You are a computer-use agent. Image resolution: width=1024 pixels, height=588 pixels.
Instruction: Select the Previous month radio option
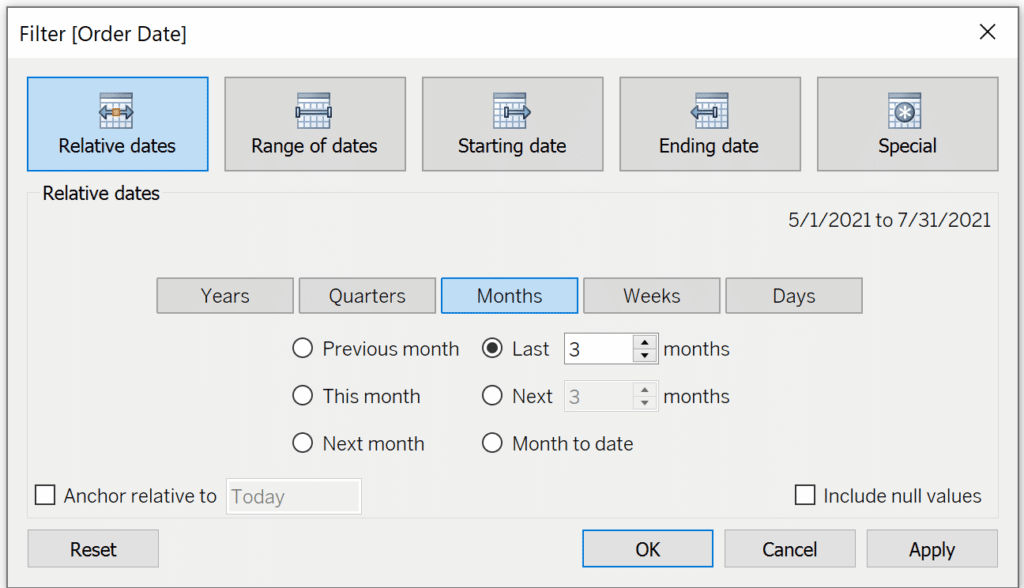[302, 348]
